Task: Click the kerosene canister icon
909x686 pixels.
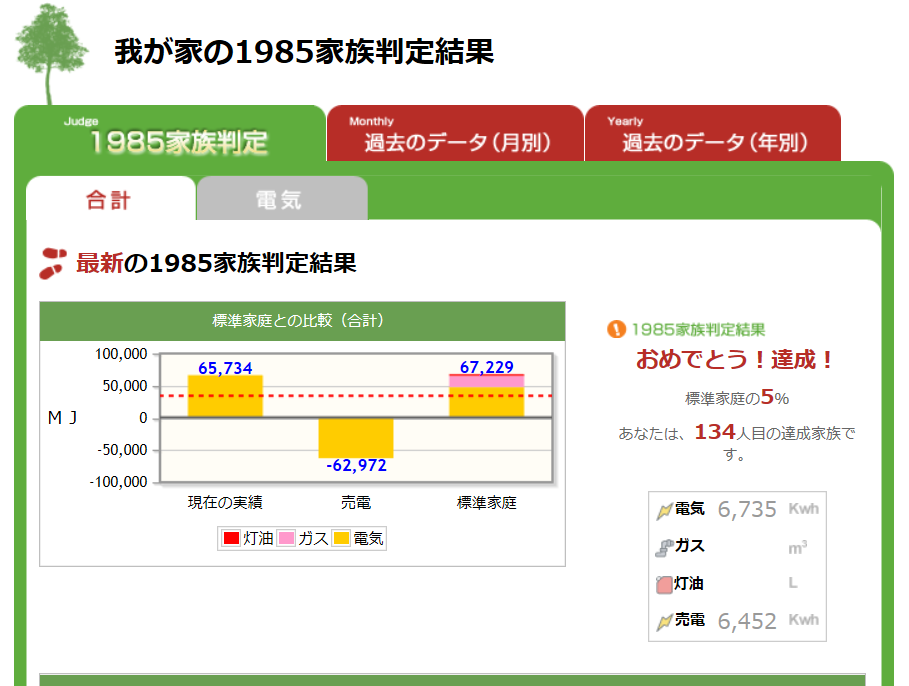Action: 664,583
